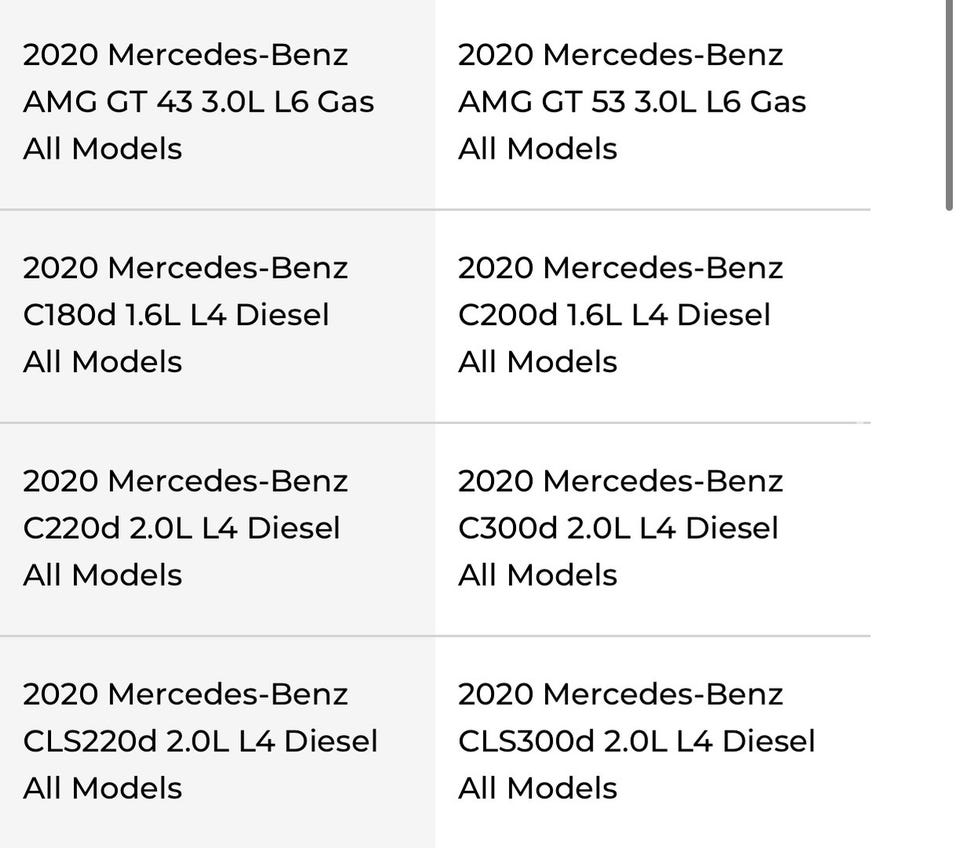Click 'All Models' below C300d 2.0L
The height and width of the screenshot is (848, 960).
(538, 574)
